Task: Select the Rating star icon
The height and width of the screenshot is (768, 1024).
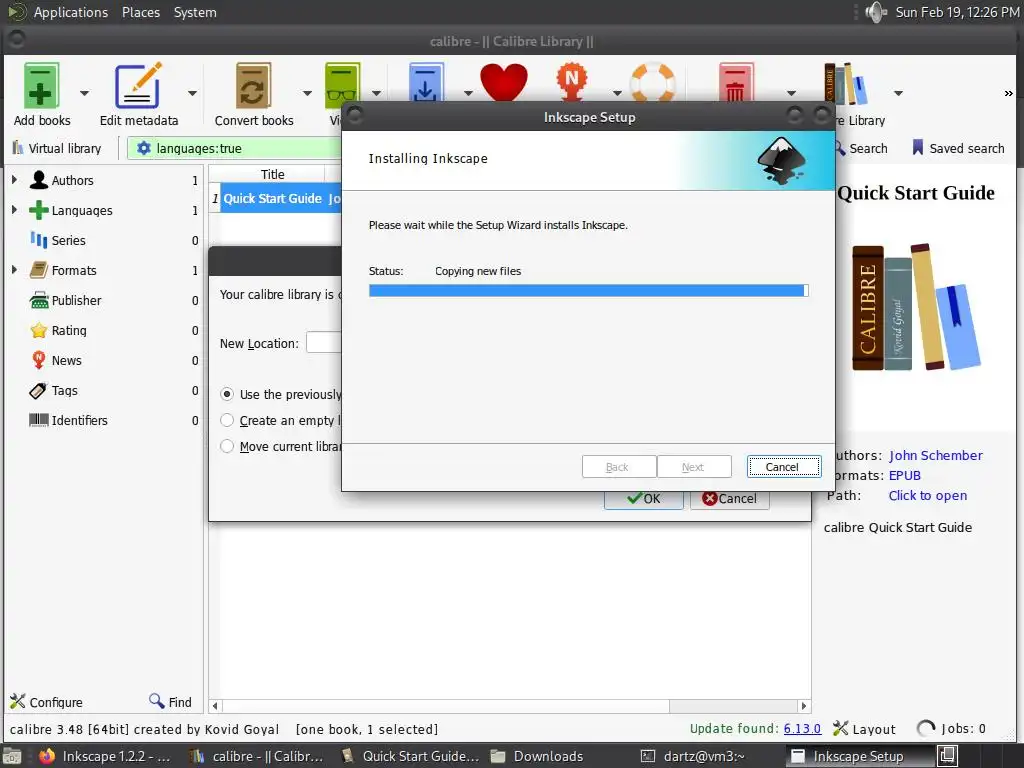Action: coord(39,330)
